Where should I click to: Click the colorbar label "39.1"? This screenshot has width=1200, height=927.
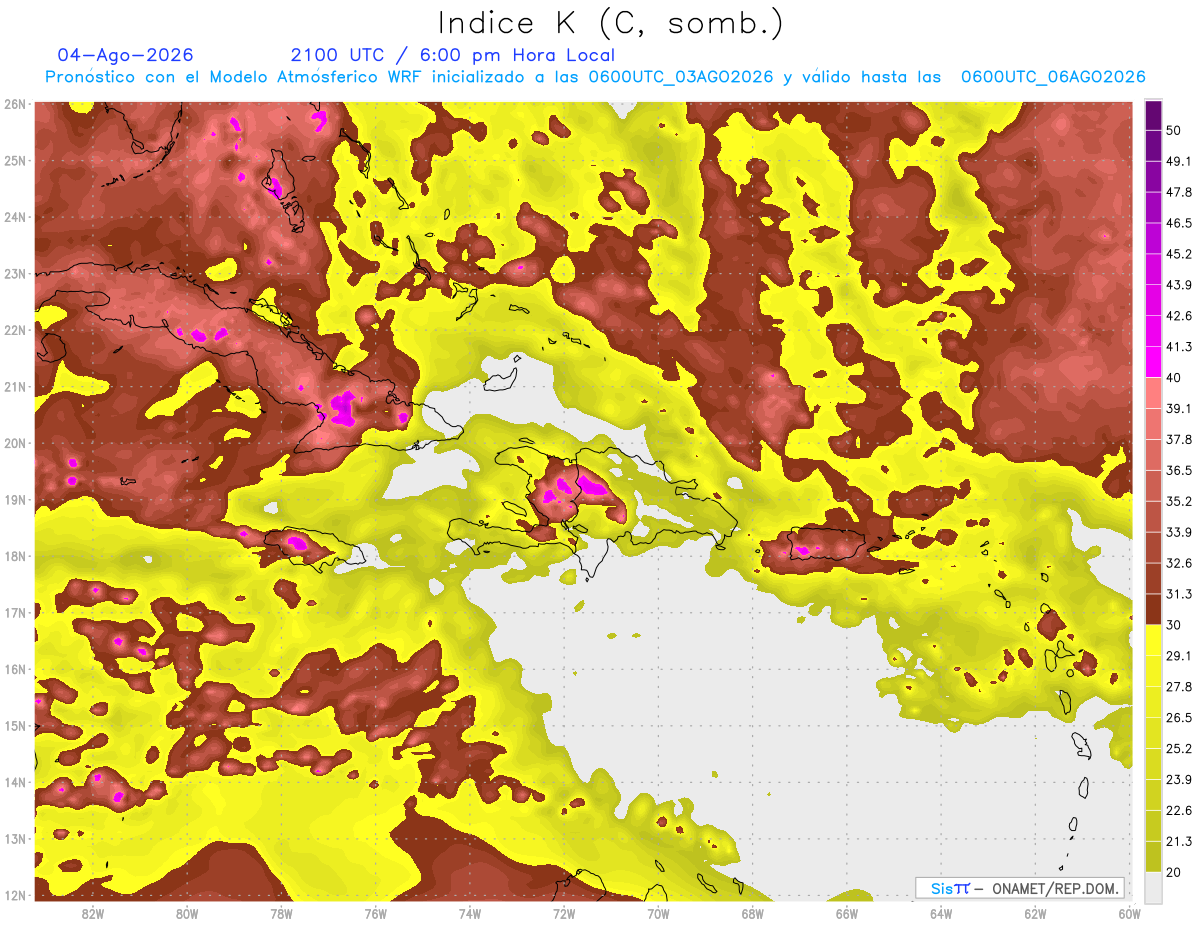tap(1179, 408)
